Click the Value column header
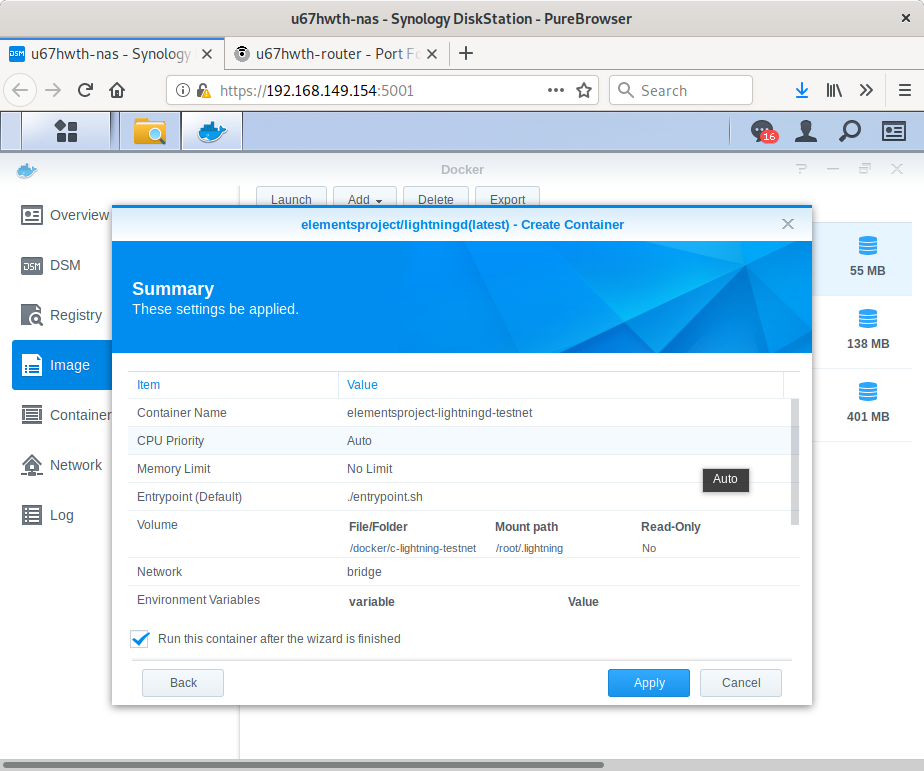Viewport: 924px width, 771px height. coord(560,385)
